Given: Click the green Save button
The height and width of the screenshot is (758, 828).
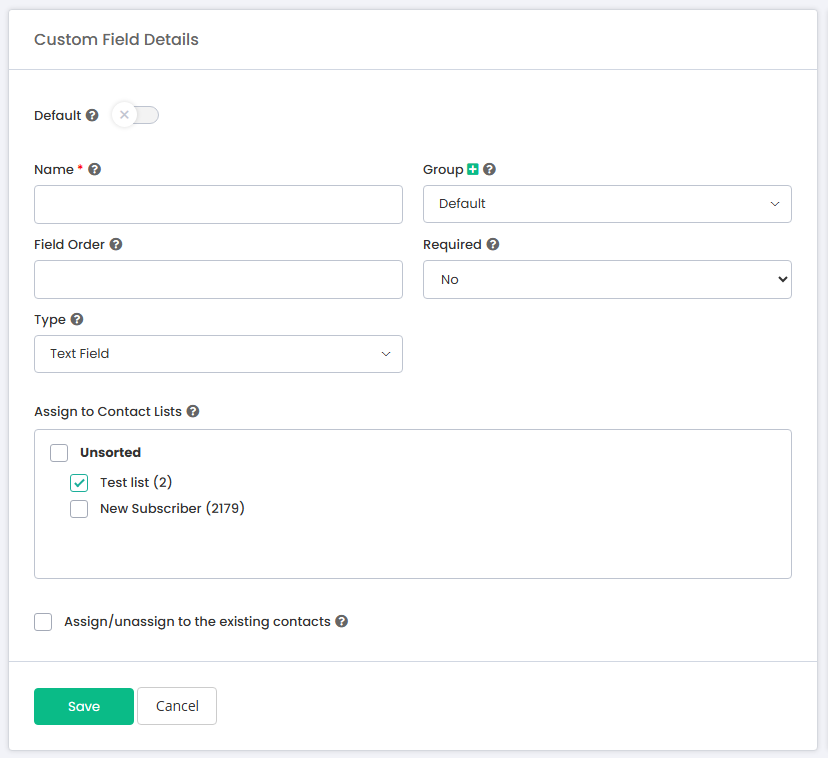Looking at the screenshot, I should (84, 706).
